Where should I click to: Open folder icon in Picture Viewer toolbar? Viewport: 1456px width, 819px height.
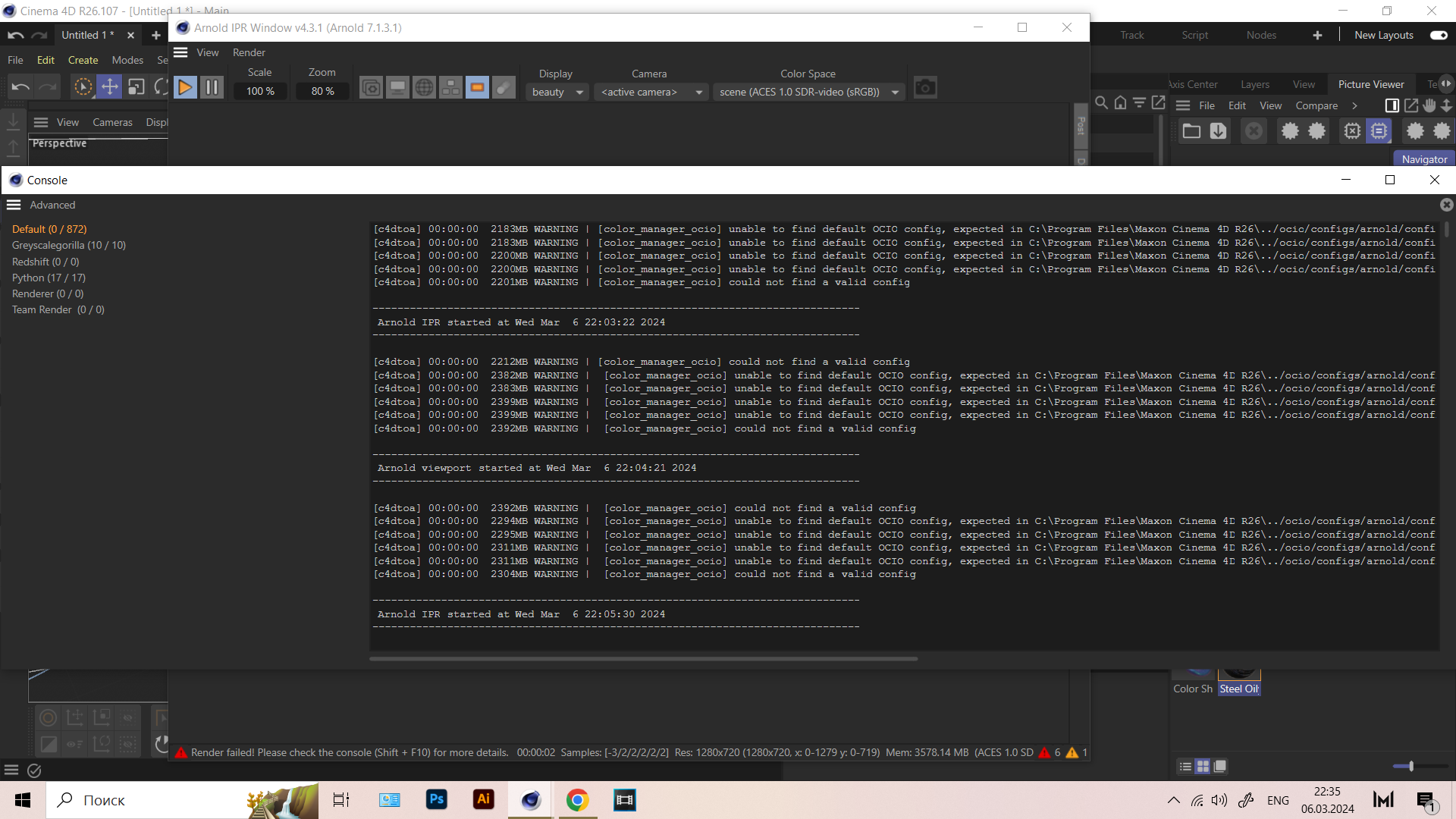coord(1191,131)
